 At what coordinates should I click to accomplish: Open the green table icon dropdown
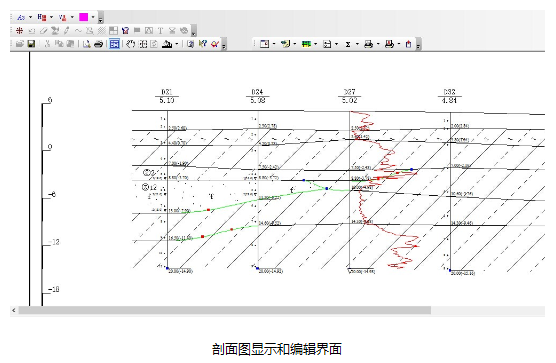[x=315, y=44]
